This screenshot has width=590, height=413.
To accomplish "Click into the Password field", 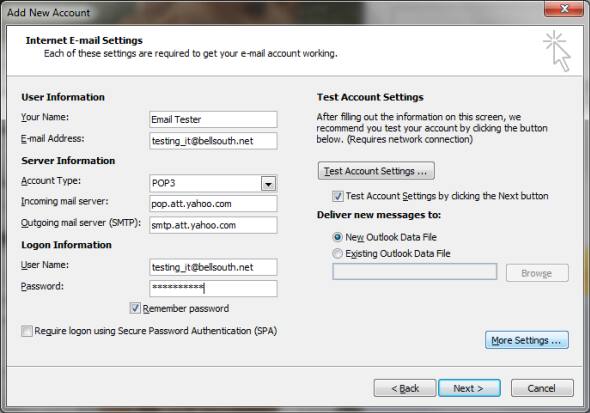I will point(213,288).
